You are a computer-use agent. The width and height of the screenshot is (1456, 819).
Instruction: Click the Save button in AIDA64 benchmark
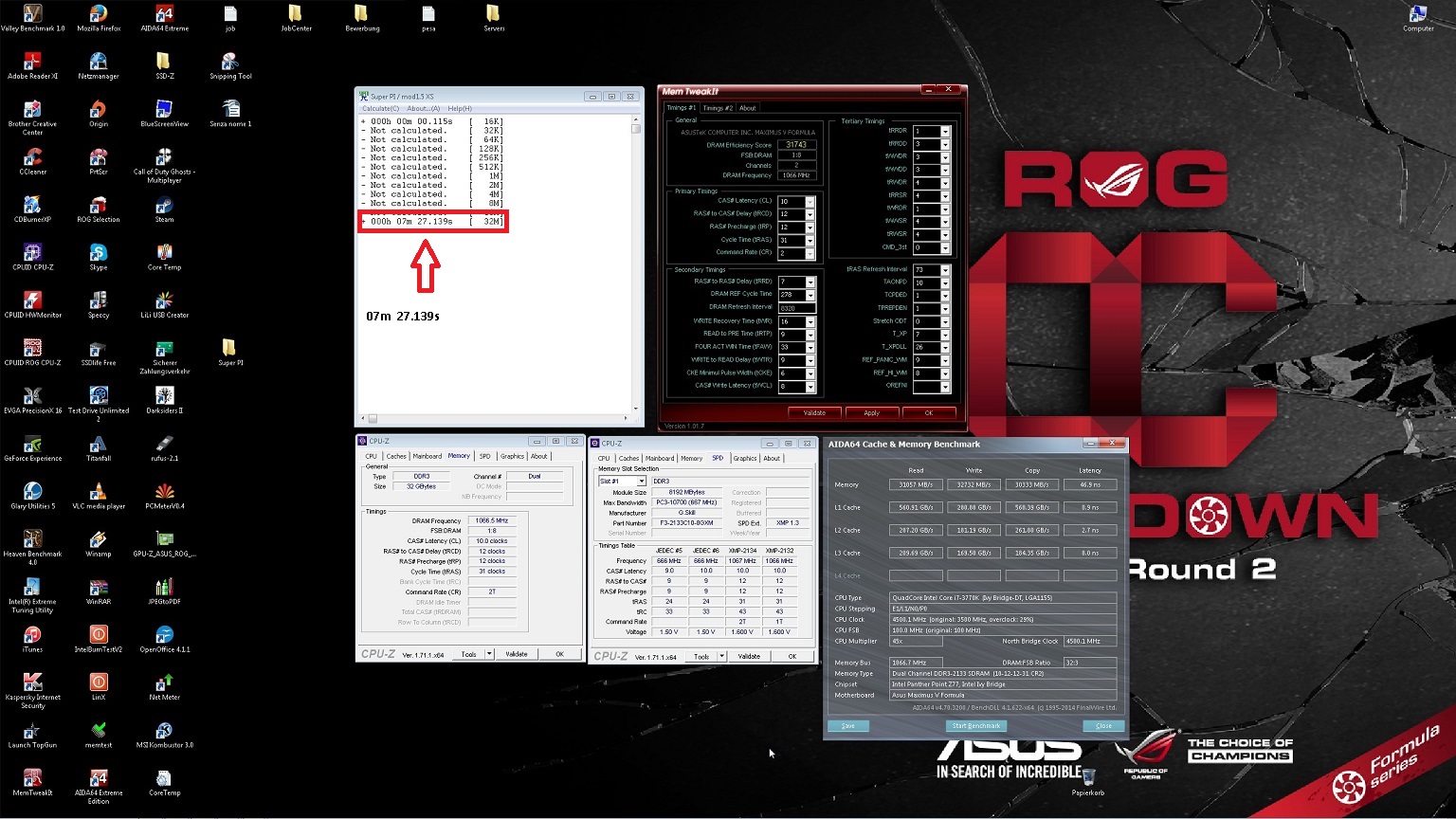tap(848, 726)
